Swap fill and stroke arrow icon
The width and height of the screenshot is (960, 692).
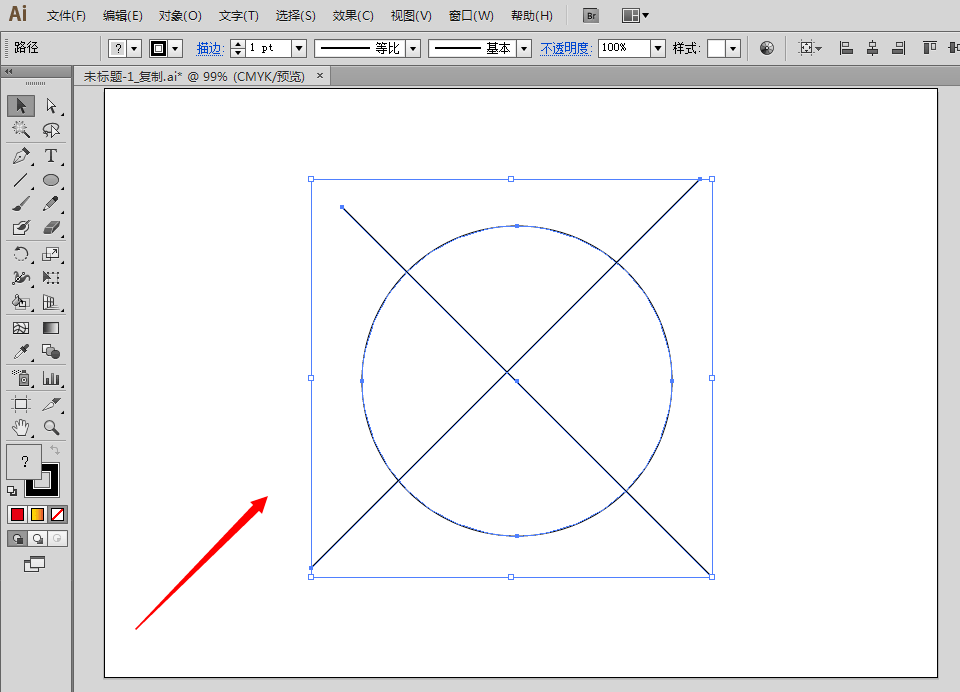pos(54,450)
